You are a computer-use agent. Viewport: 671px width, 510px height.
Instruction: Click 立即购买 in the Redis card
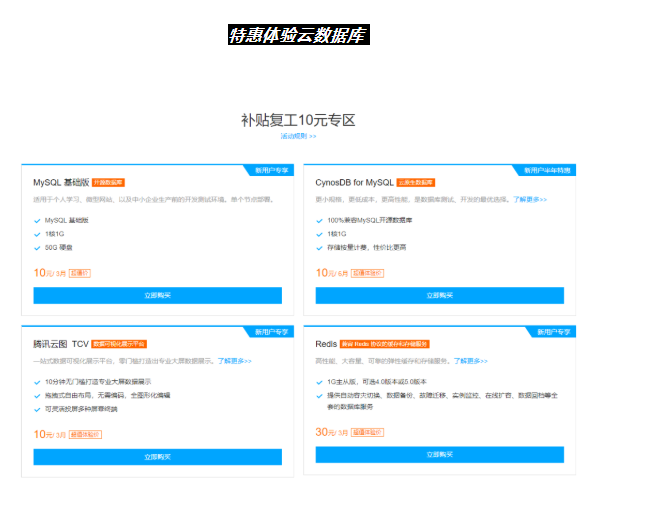439,454
